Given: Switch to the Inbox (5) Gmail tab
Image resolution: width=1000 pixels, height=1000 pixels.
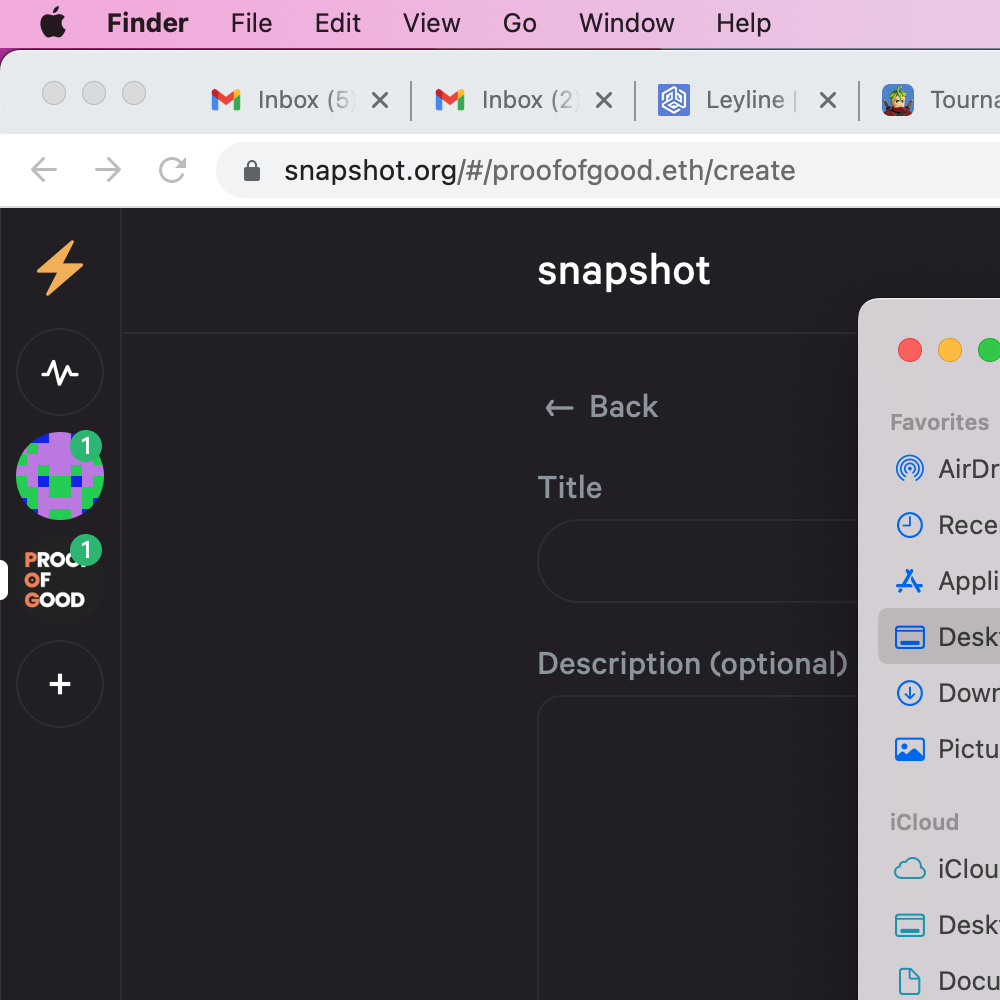Looking at the screenshot, I should [290, 100].
